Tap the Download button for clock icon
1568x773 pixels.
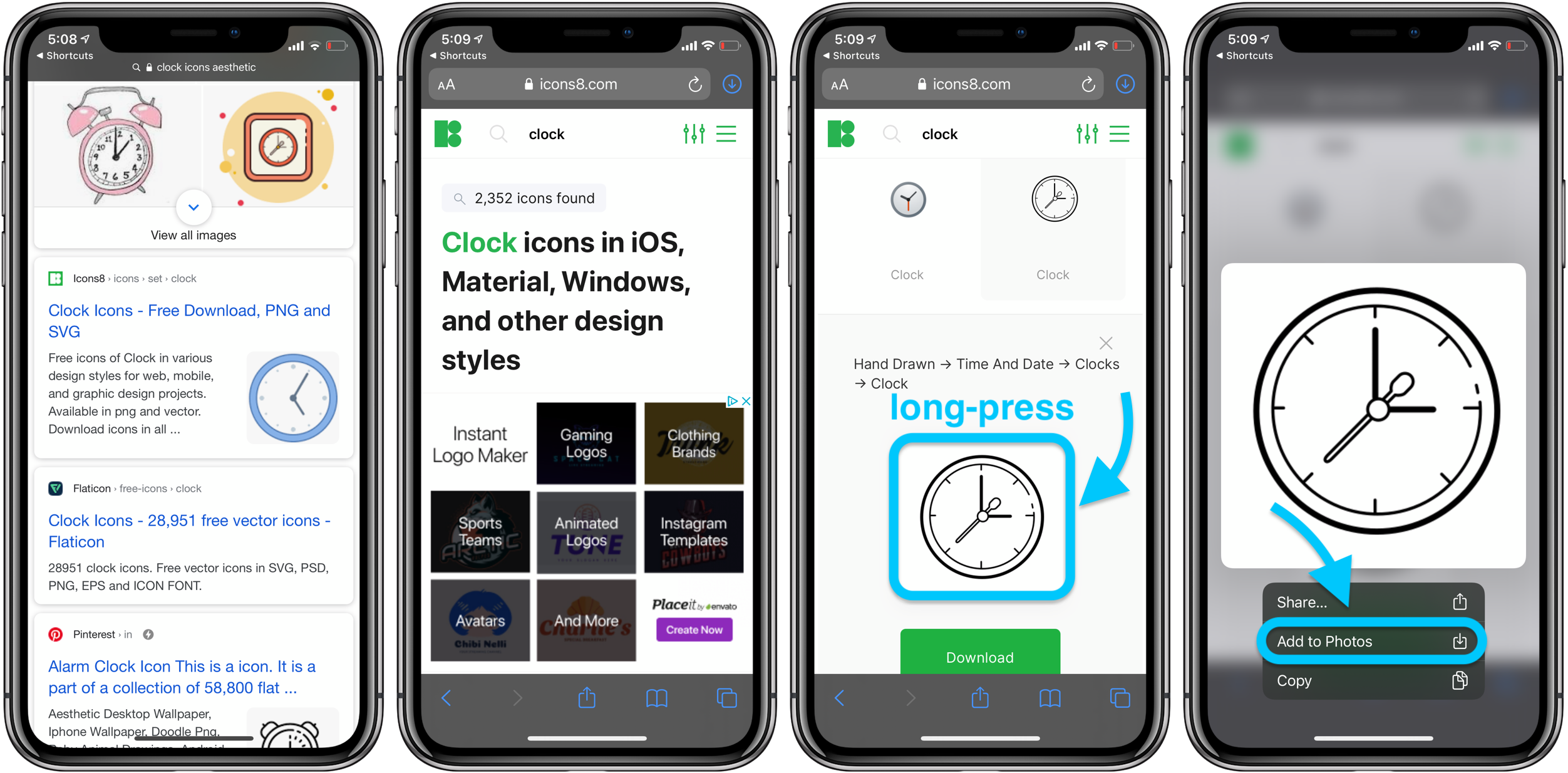981,658
